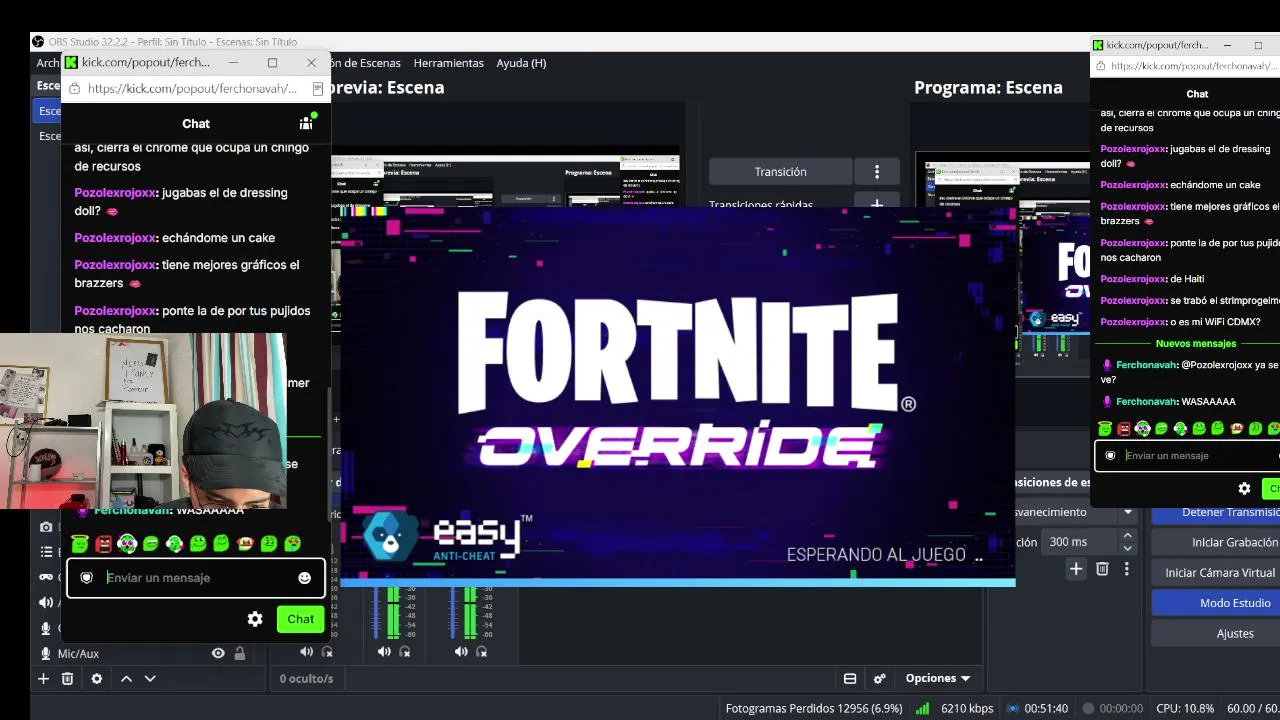Mute the first audio mixer channel
This screenshot has height=720, width=1280.
pyautogui.click(x=307, y=652)
